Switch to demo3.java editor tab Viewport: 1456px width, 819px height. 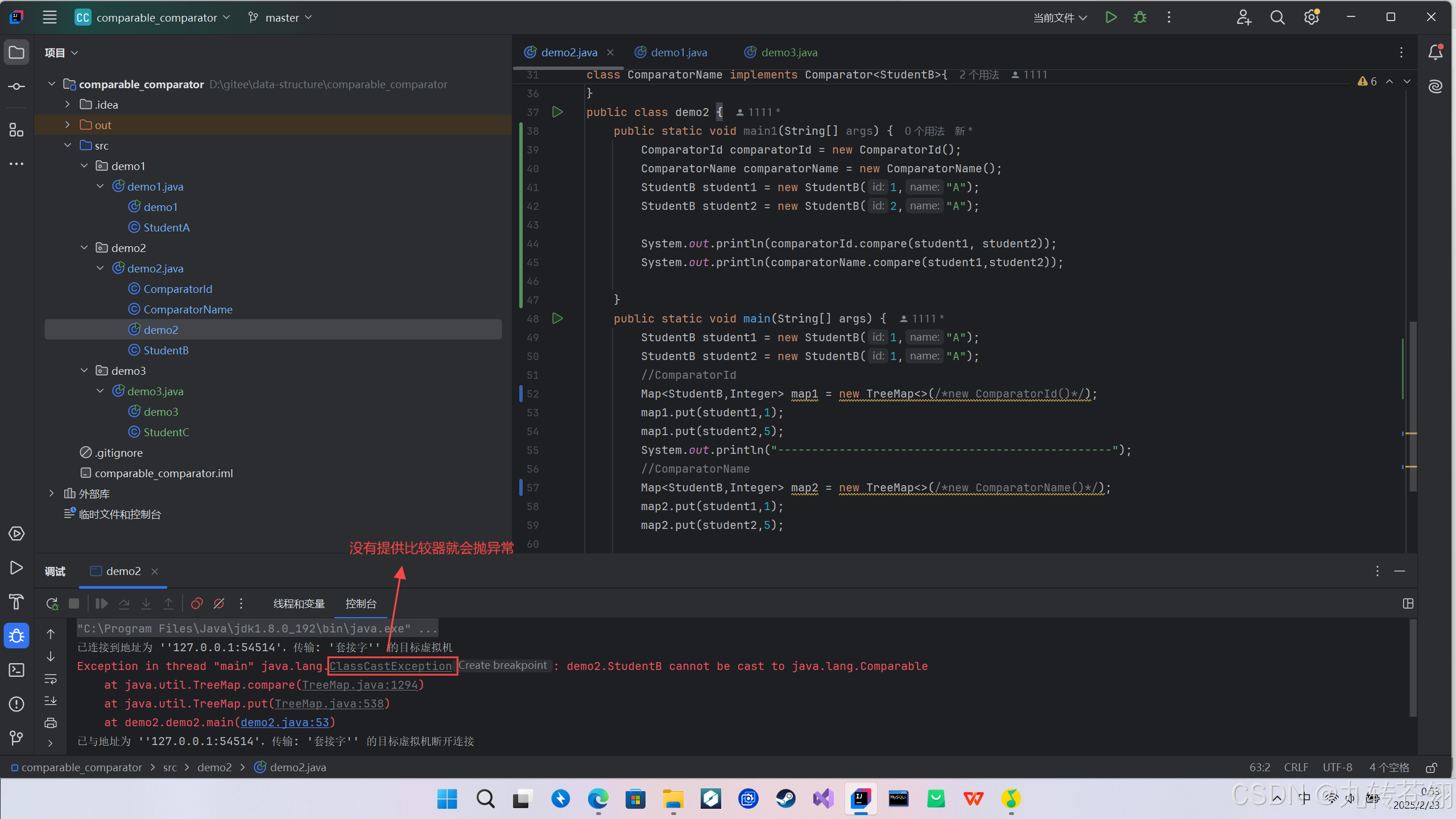coord(781,52)
